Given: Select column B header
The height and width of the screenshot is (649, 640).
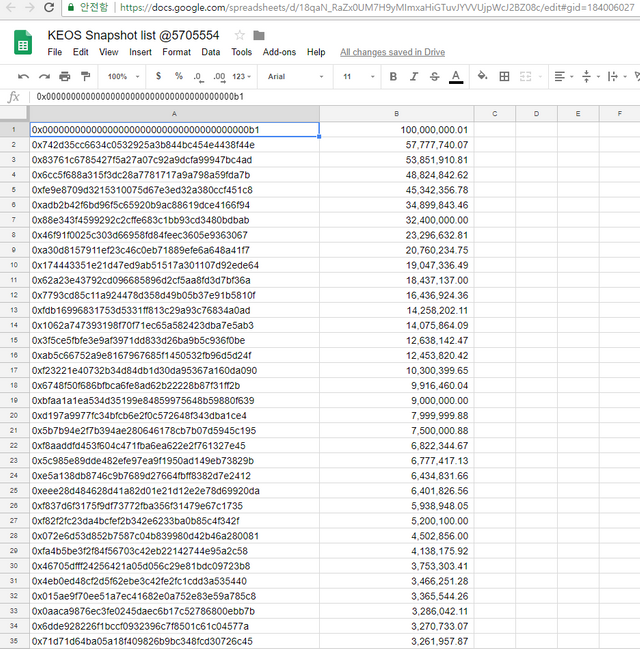Looking at the screenshot, I should (396, 113).
